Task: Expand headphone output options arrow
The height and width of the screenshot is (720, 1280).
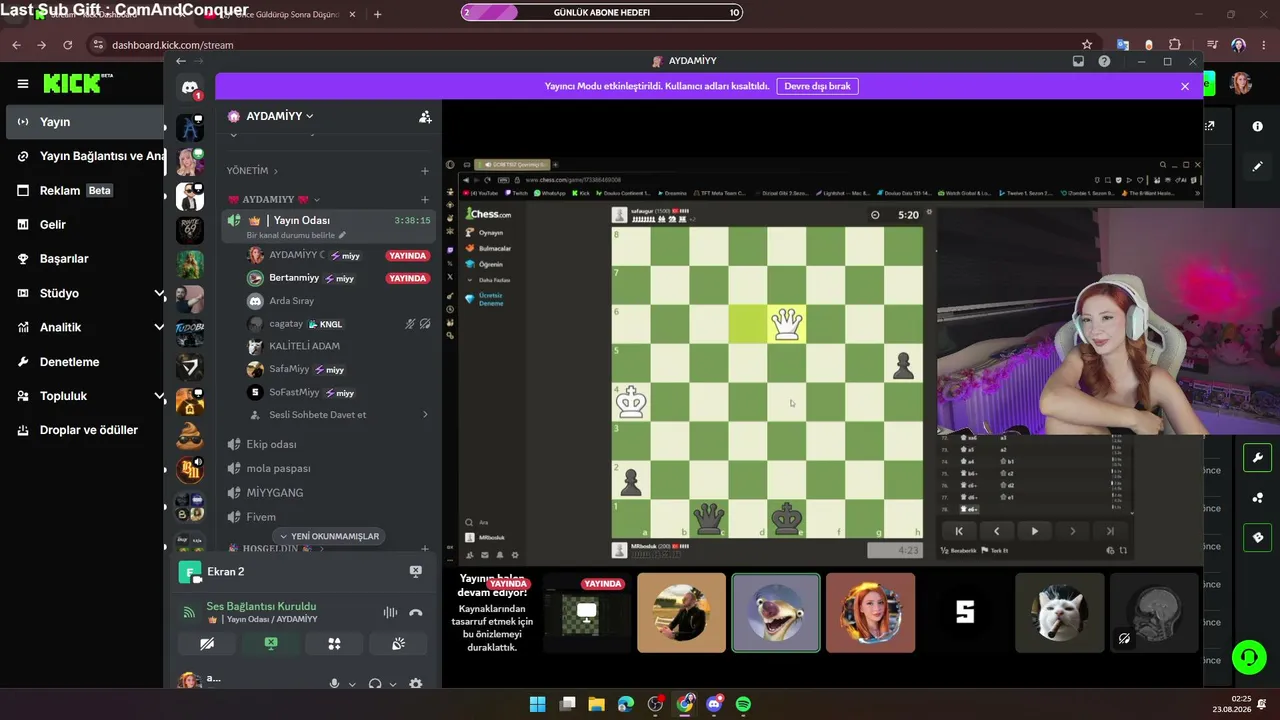Action: pos(392,684)
